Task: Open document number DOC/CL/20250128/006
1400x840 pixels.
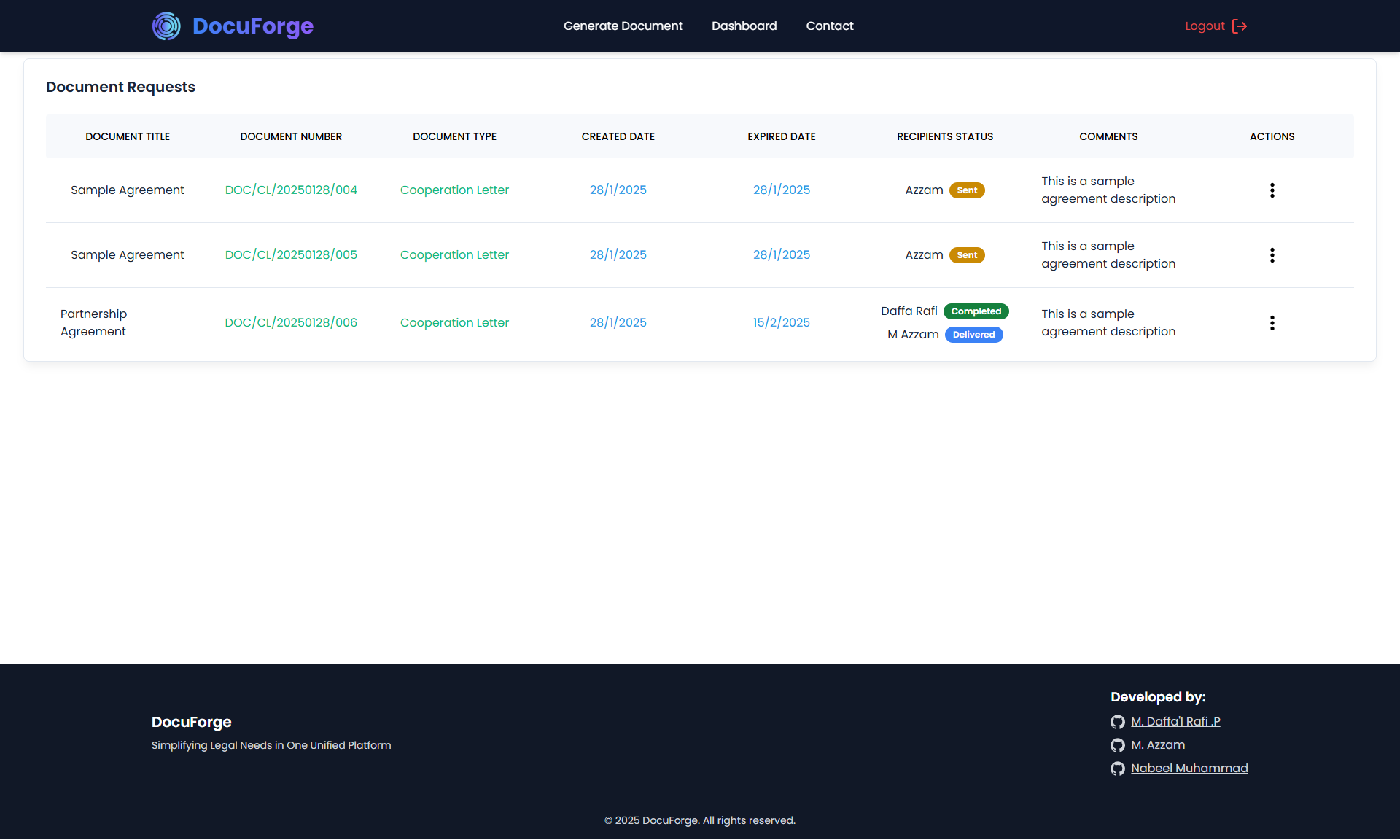Action: tap(291, 323)
